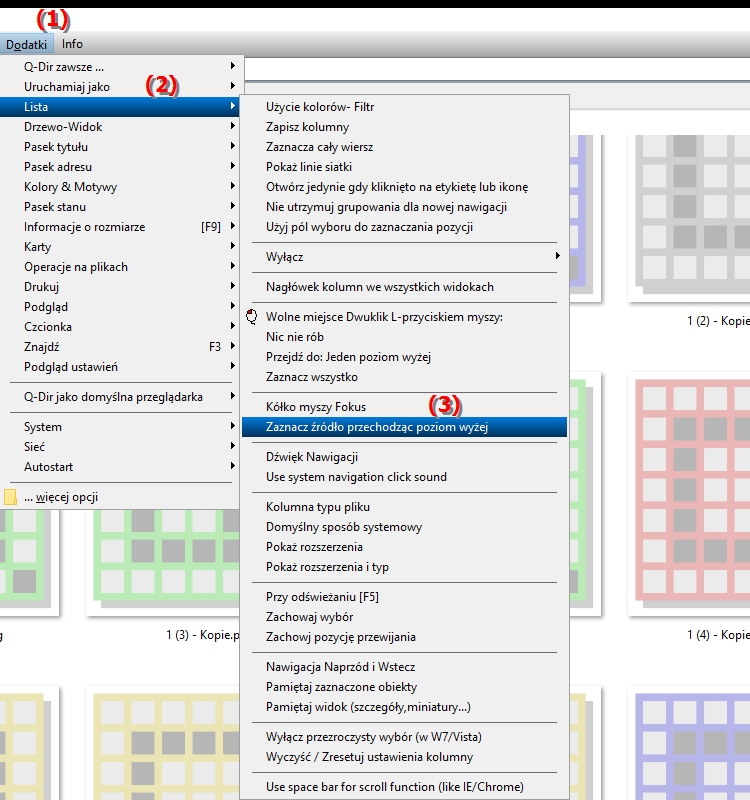Click 'Wolne miejsce Dwuklik L-przyciskiem myszy:' entry

pos(404,317)
